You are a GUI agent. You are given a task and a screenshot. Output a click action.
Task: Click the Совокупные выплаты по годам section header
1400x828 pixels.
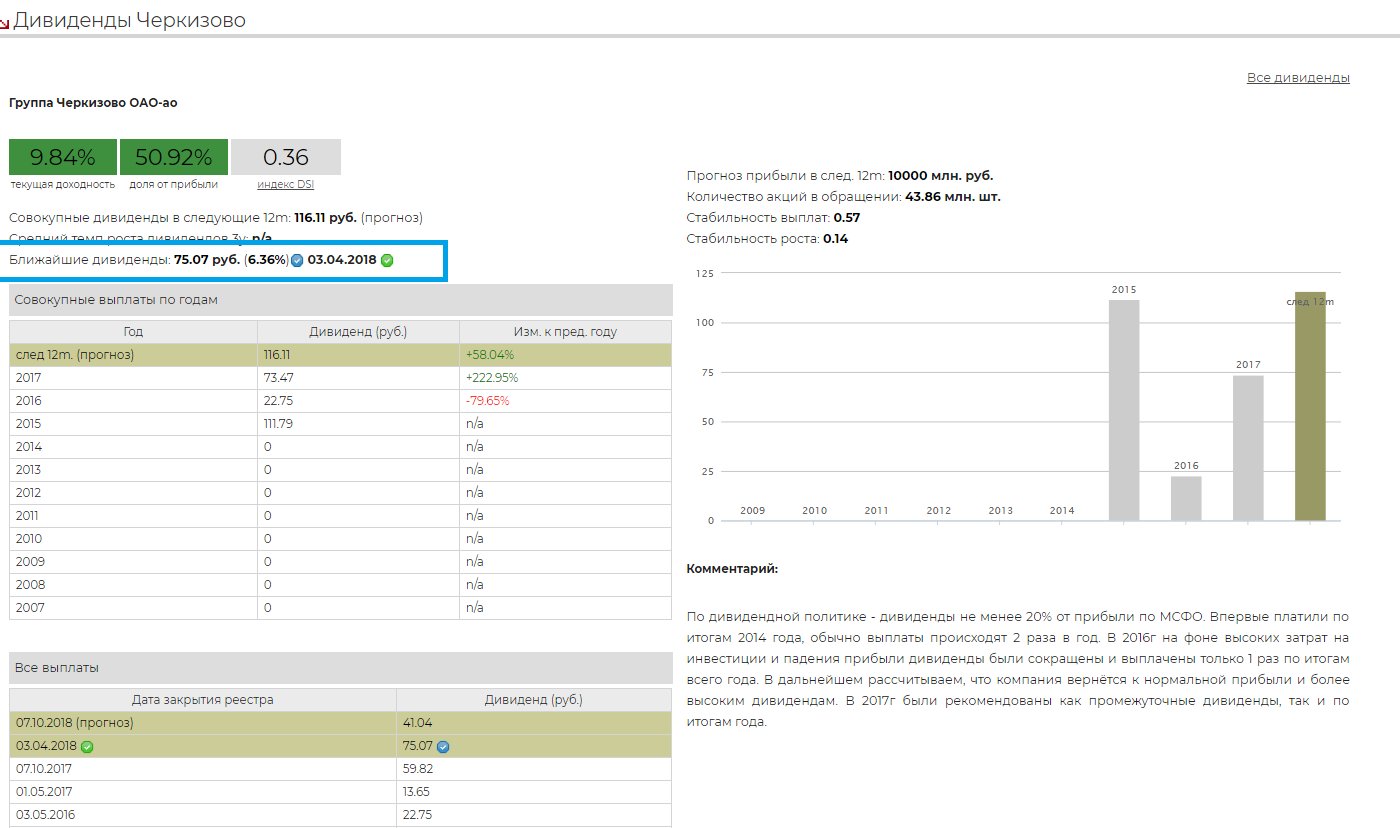tap(340, 300)
